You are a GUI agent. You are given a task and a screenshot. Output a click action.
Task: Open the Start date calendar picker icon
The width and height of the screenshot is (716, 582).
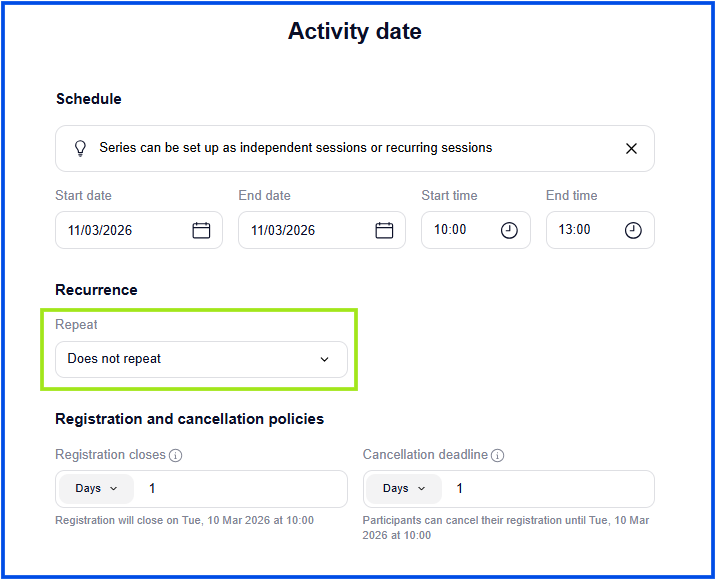[201, 230]
